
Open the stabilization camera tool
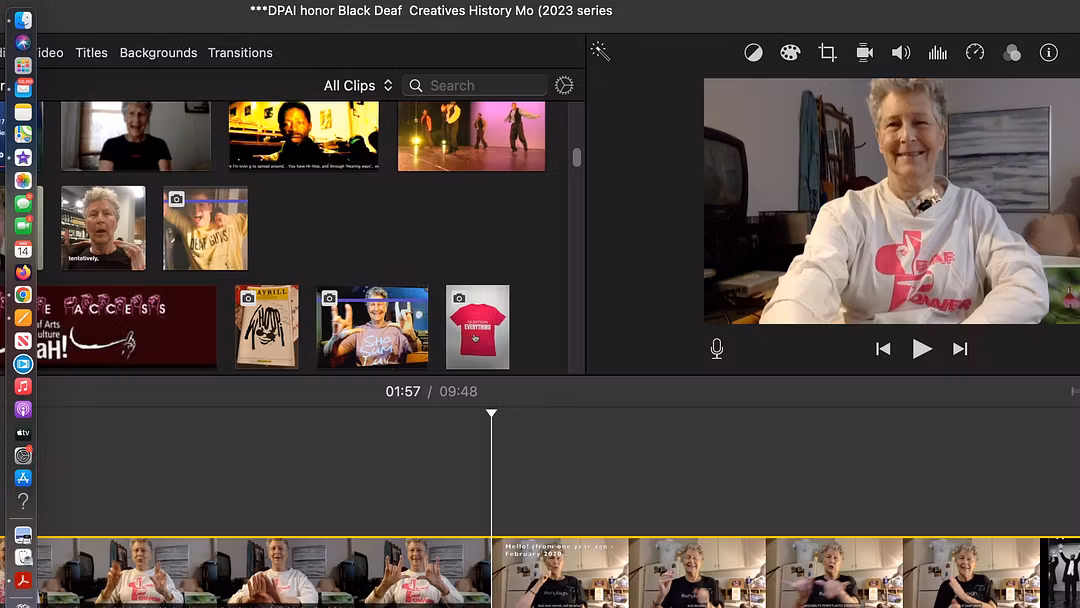[x=864, y=53]
